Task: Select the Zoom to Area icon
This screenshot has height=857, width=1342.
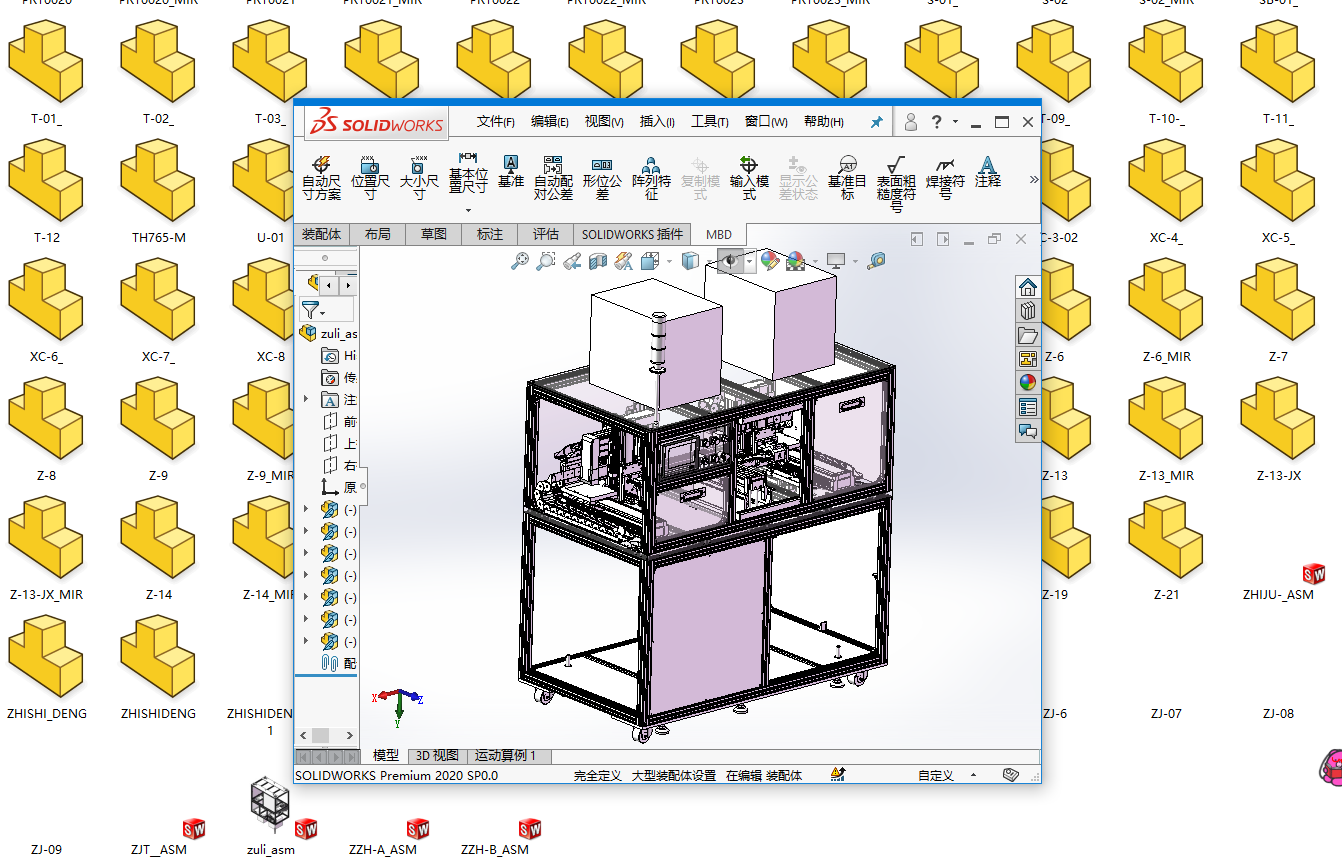Action: [x=546, y=261]
